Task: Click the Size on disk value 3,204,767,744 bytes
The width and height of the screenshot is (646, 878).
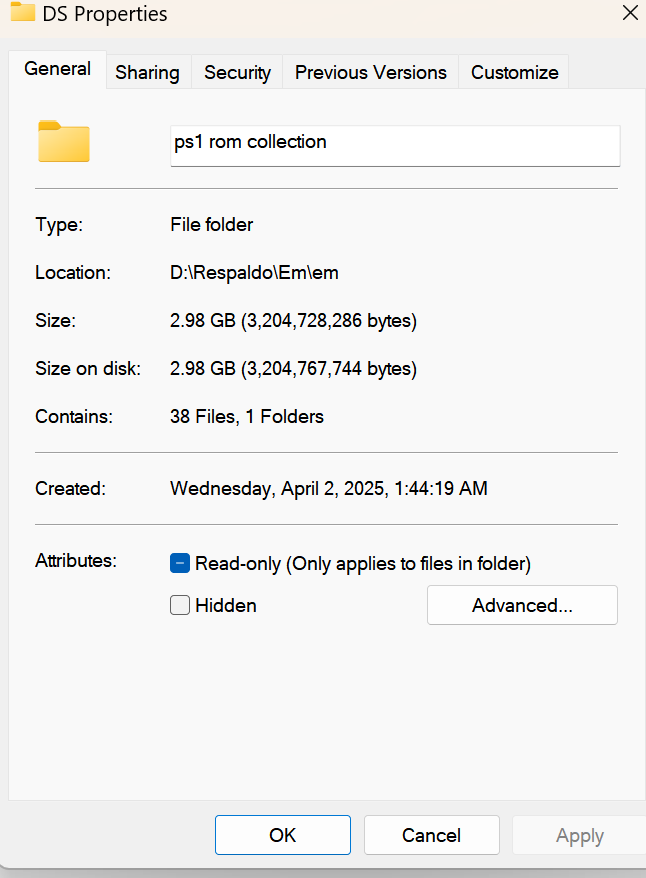Action: 293,369
